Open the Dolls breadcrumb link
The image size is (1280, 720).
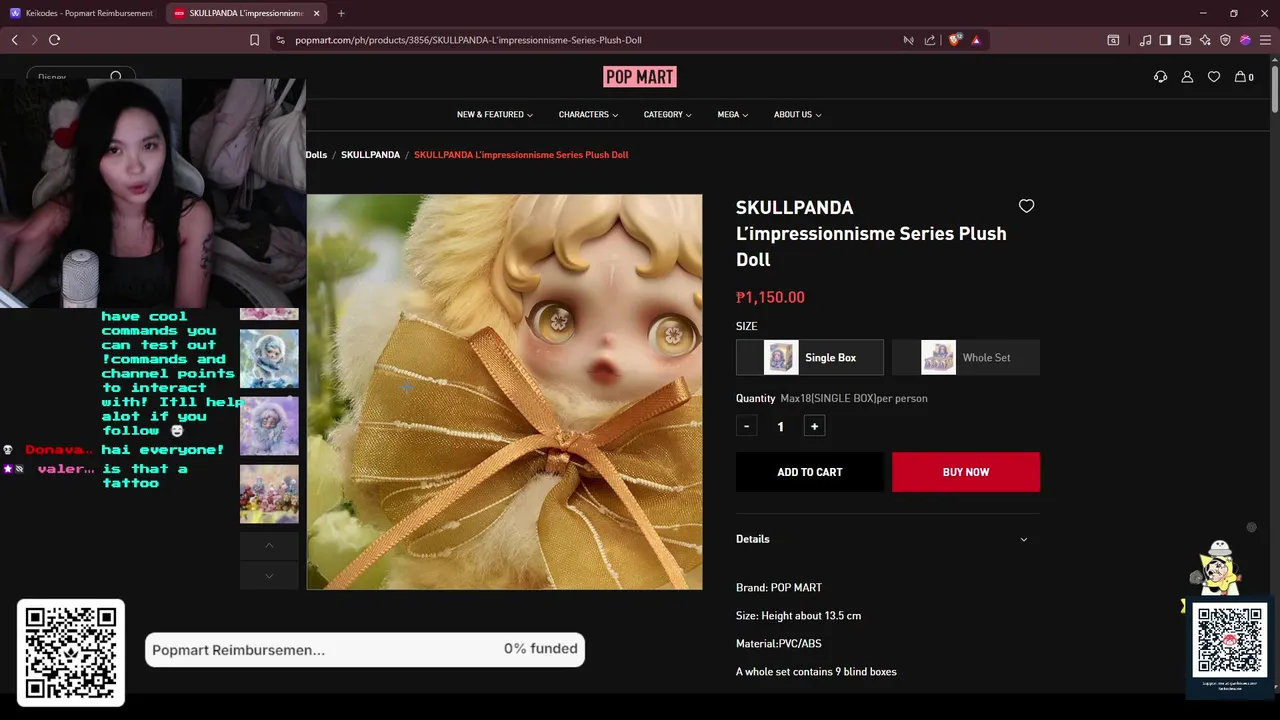(x=316, y=155)
